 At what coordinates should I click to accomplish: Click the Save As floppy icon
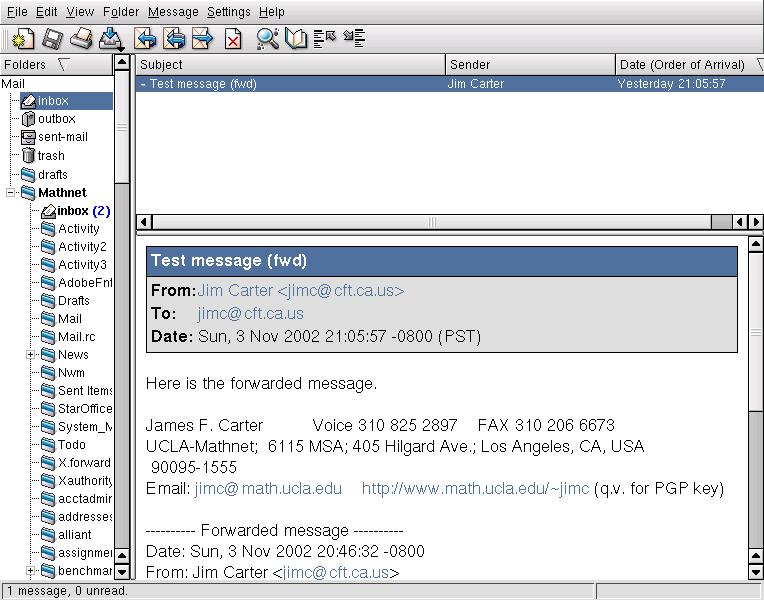(51, 39)
